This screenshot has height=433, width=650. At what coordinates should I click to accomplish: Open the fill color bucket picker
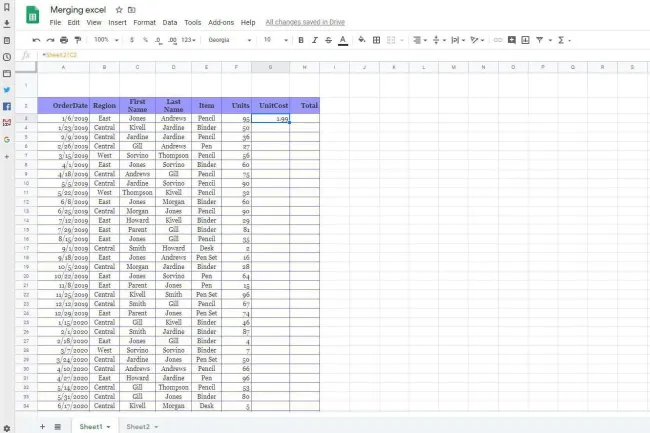361,40
